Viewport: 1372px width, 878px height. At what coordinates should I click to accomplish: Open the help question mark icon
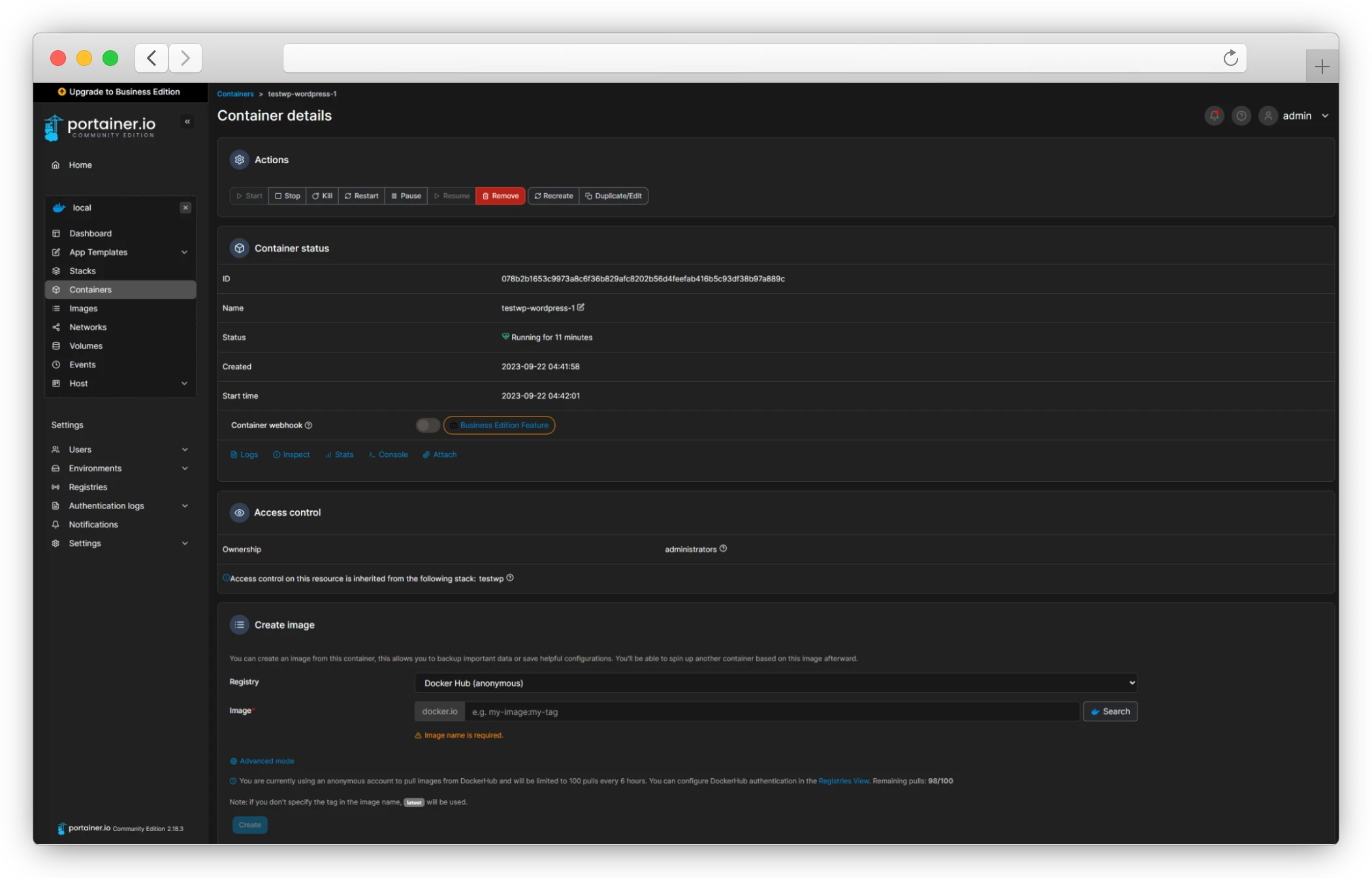point(1241,116)
